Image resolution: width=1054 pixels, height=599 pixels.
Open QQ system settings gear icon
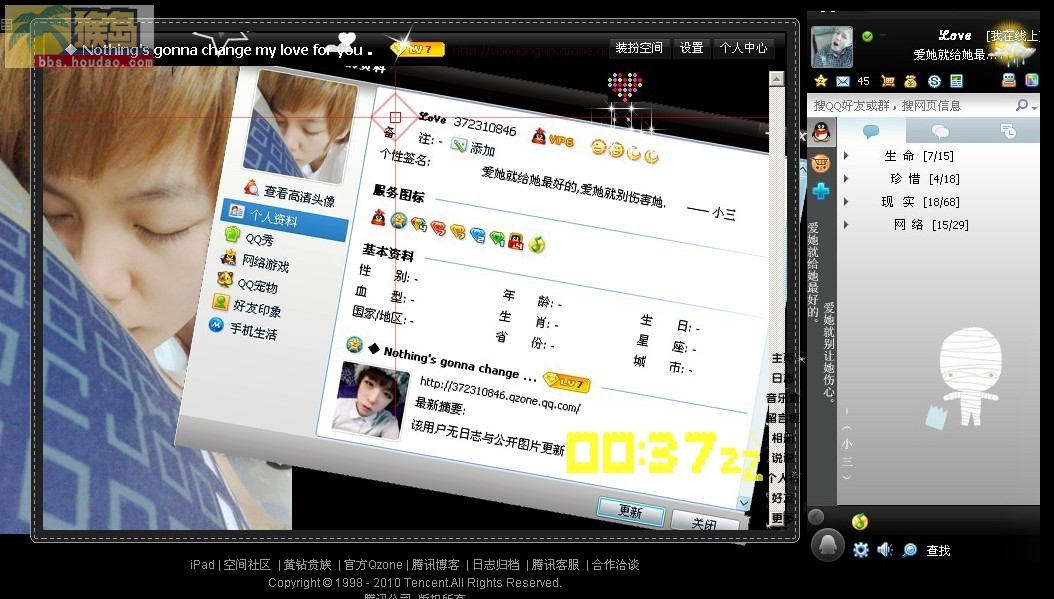(860, 550)
